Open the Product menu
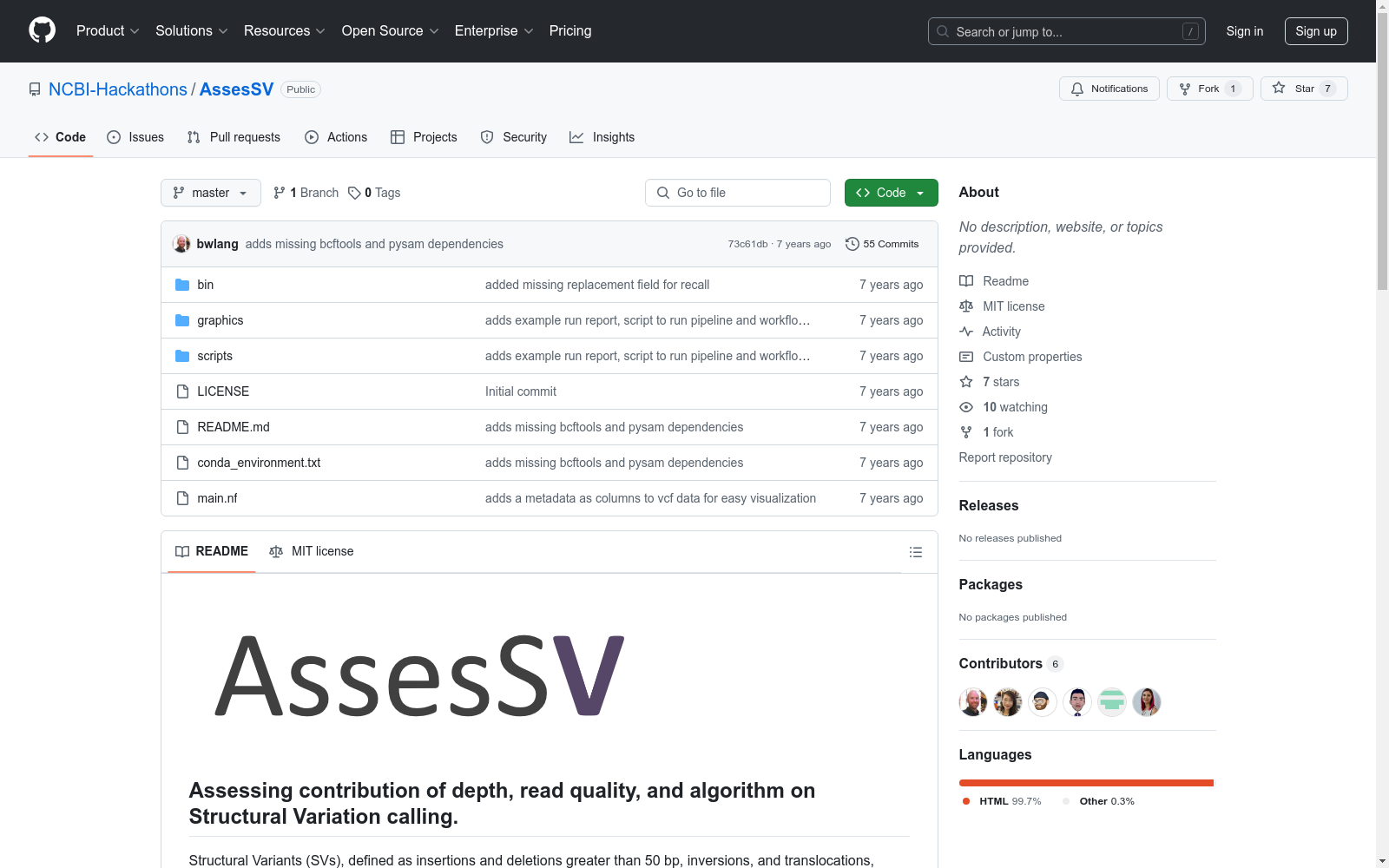This screenshot has height=868, width=1389. coord(108,30)
